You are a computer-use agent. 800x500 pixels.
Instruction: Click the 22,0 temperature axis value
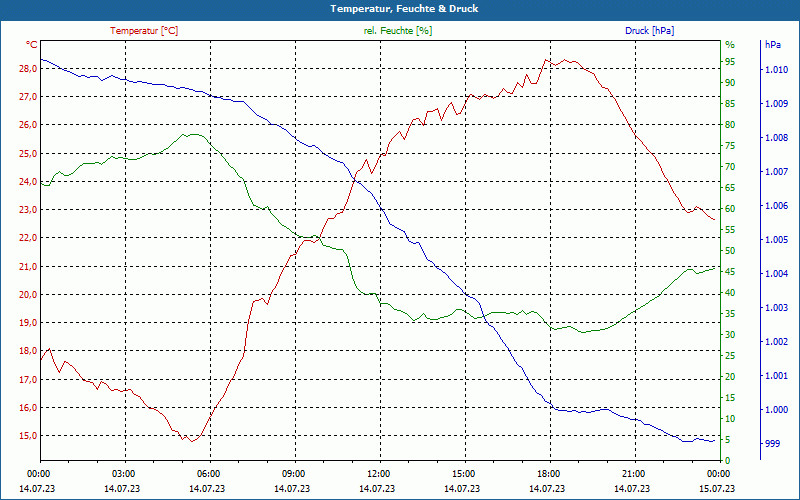28,238
